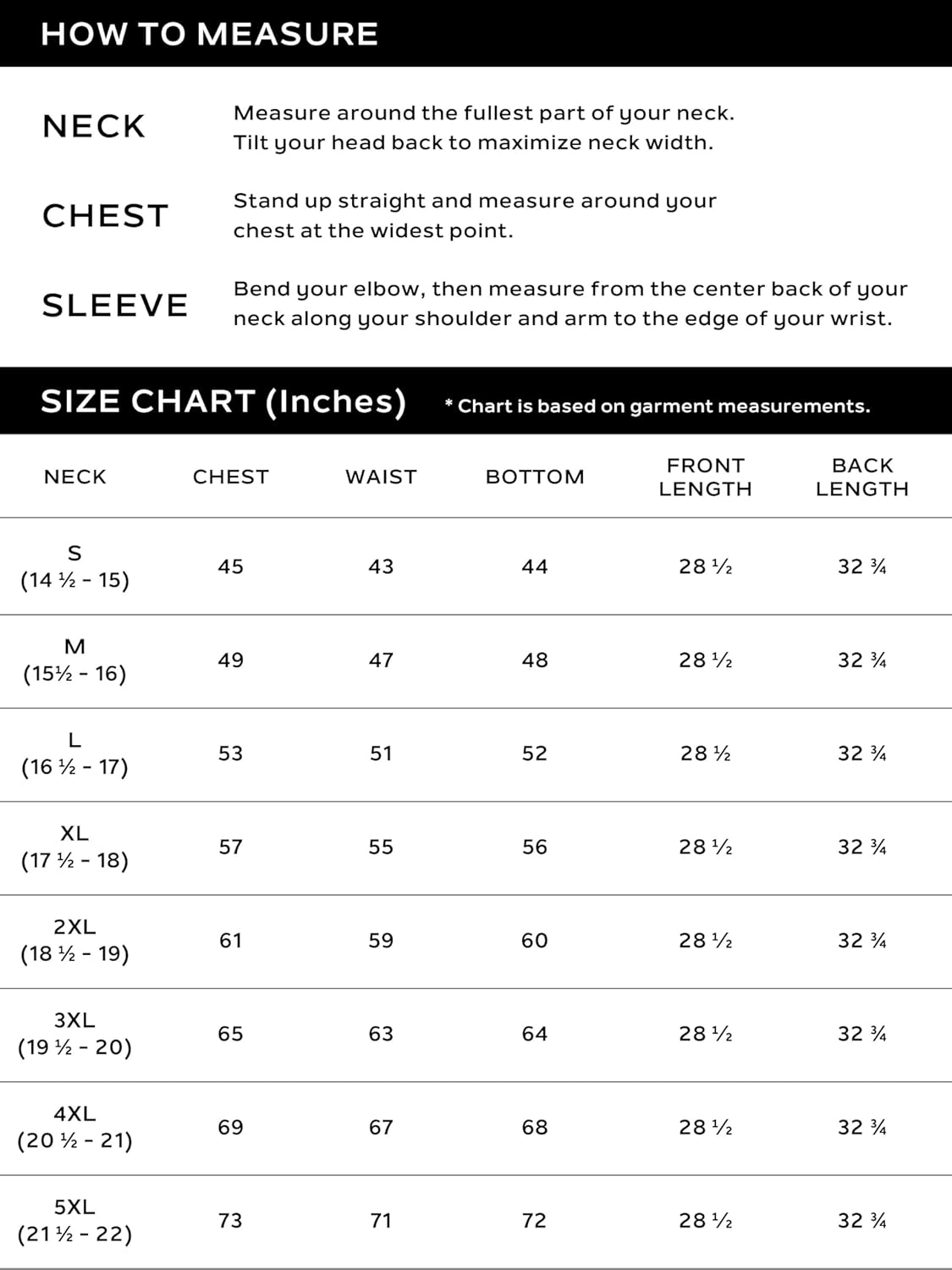The height and width of the screenshot is (1270, 952).
Task: Select the BOTTOM column header
Action: point(535,477)
